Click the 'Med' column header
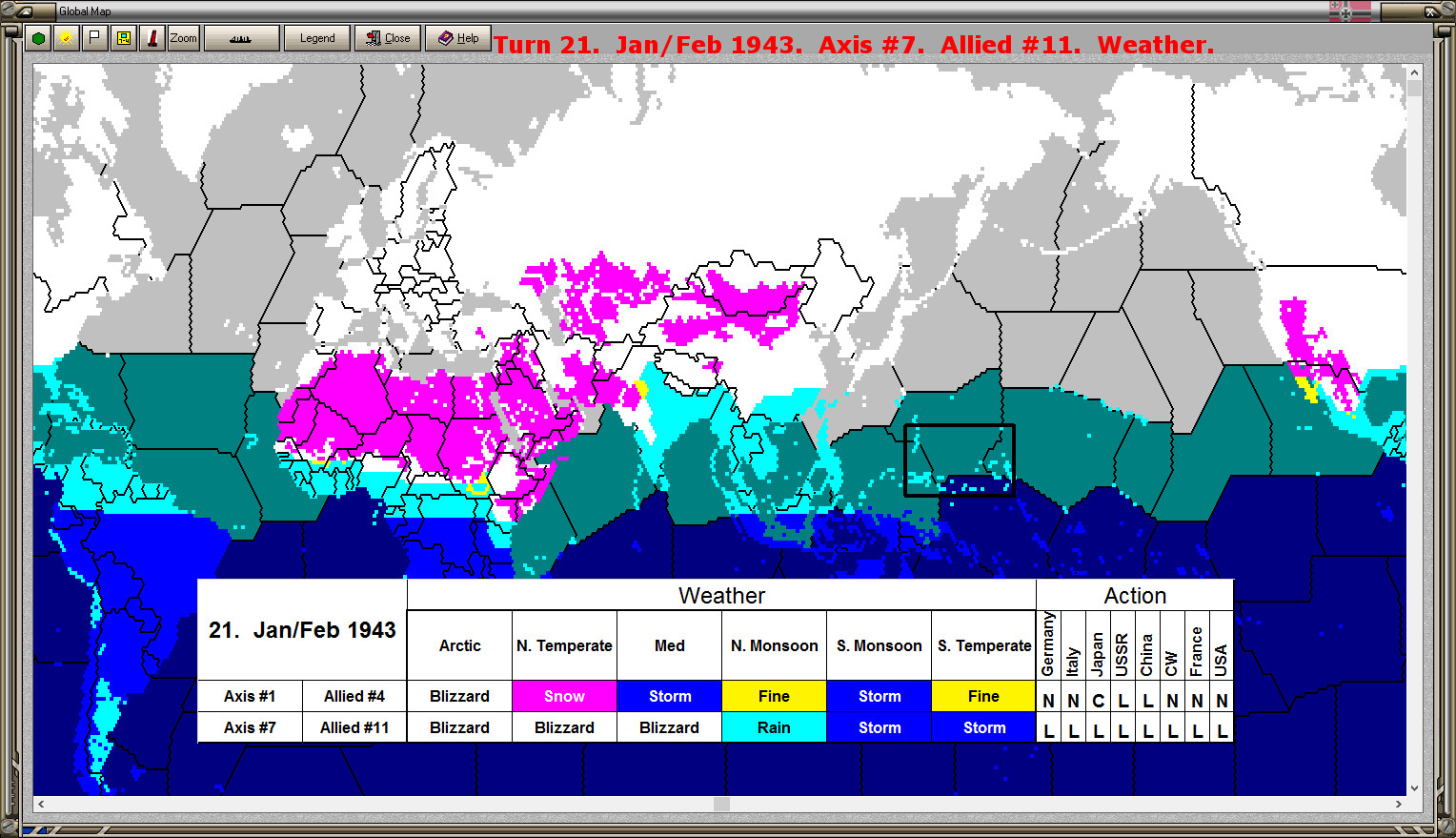The height and width of the screenshot is (838, 1456). tap(669, 645)
